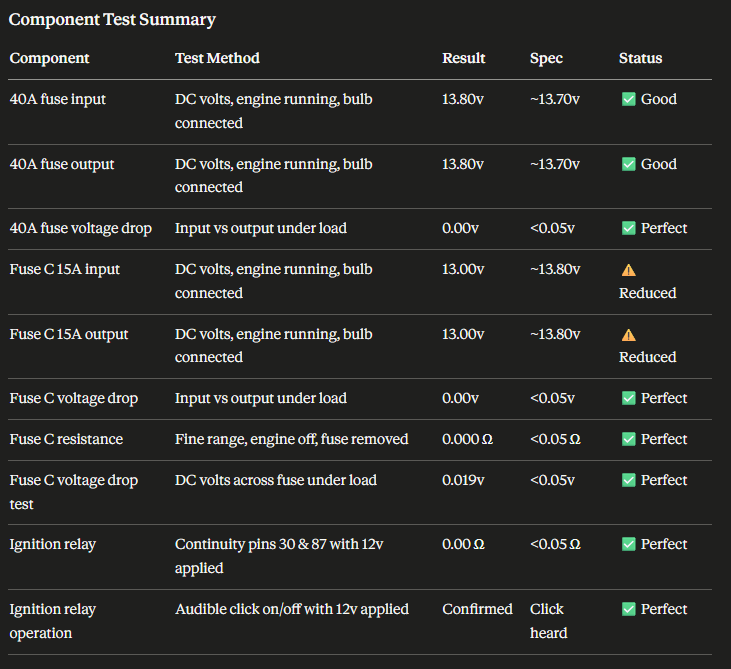Click green check icon for 40A fuse output
The height and width of the screenshot is (669, 731).
[628, 164]
